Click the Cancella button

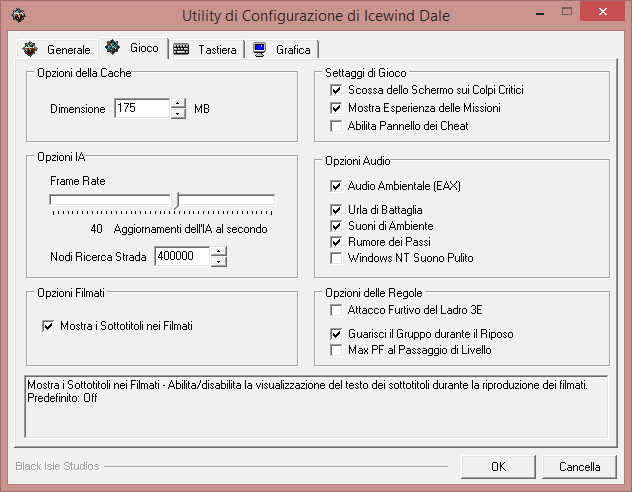coord(579,467)
